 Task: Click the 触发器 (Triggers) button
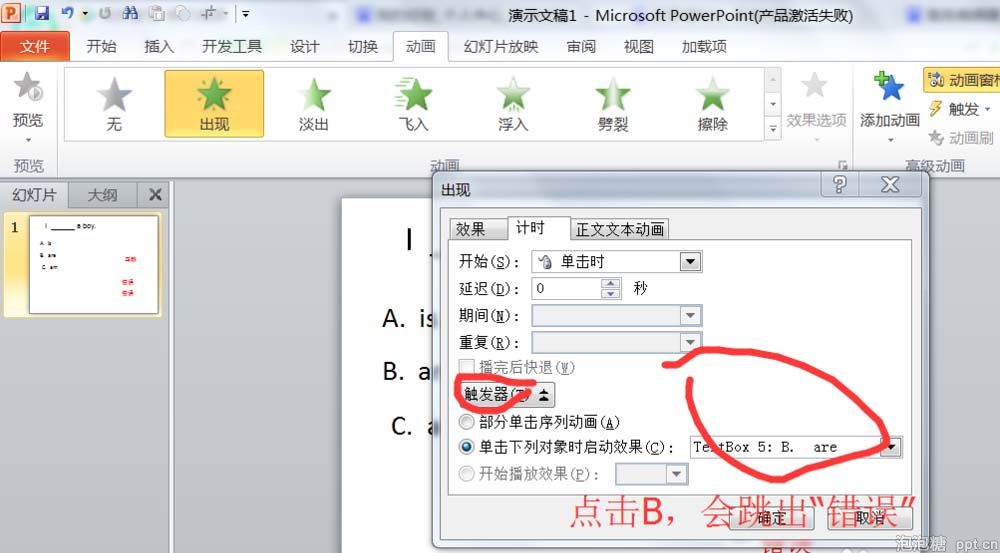[506, 395]
